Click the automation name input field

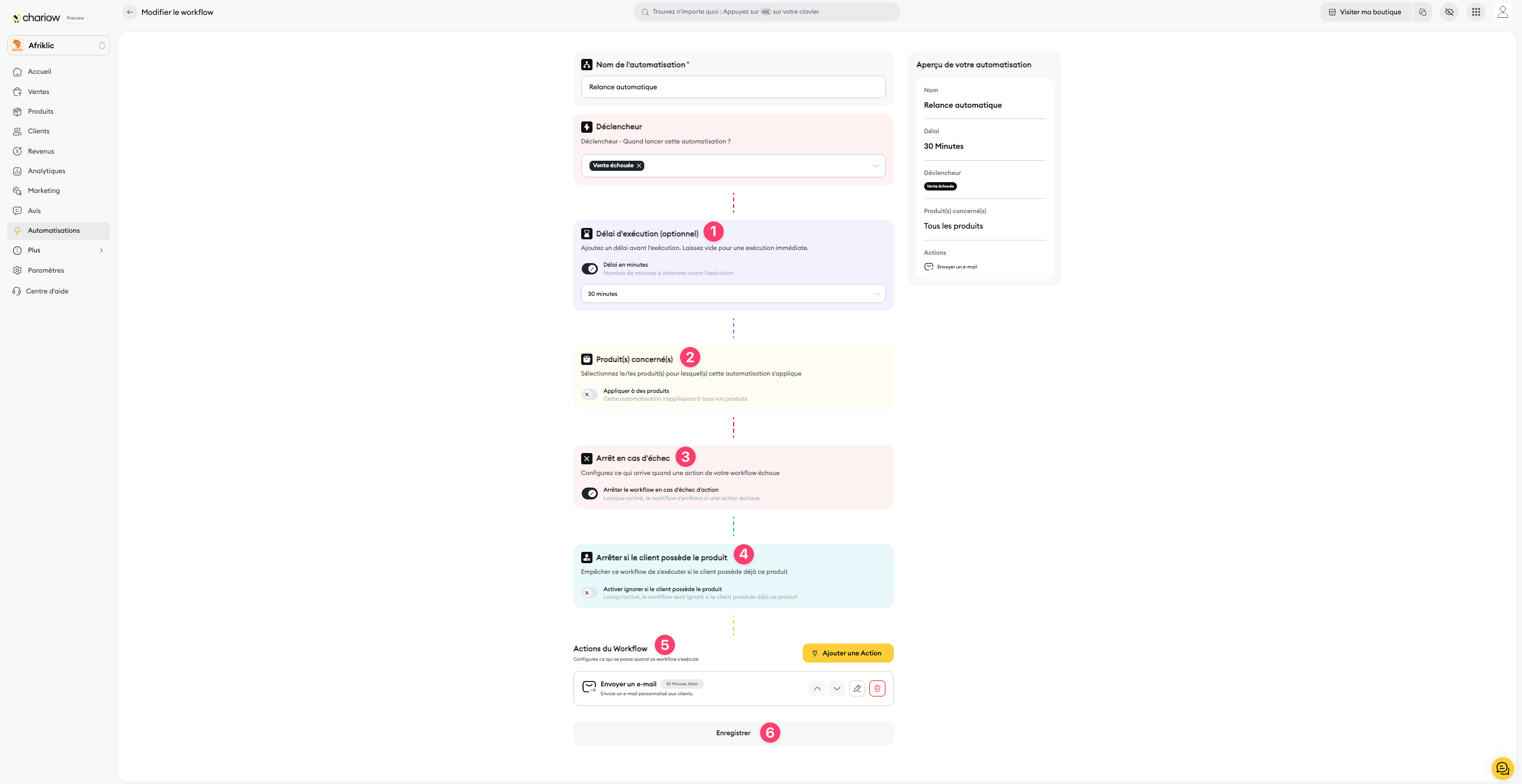(733, 87)
